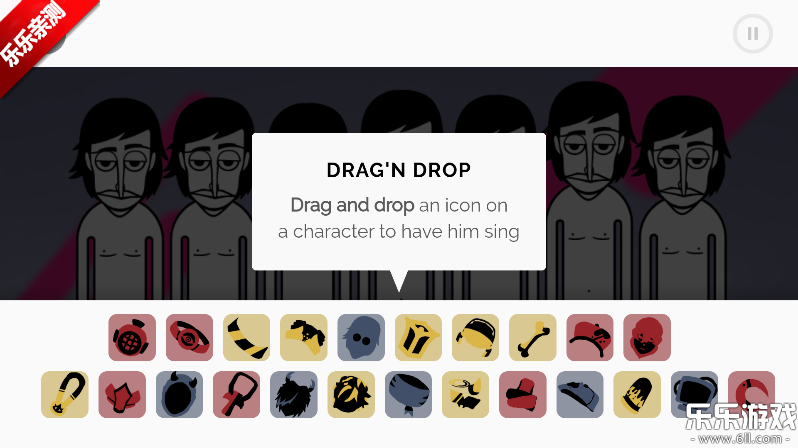Choose the red bald head icon
798x448 pixels.
click(x=647, y=338)
